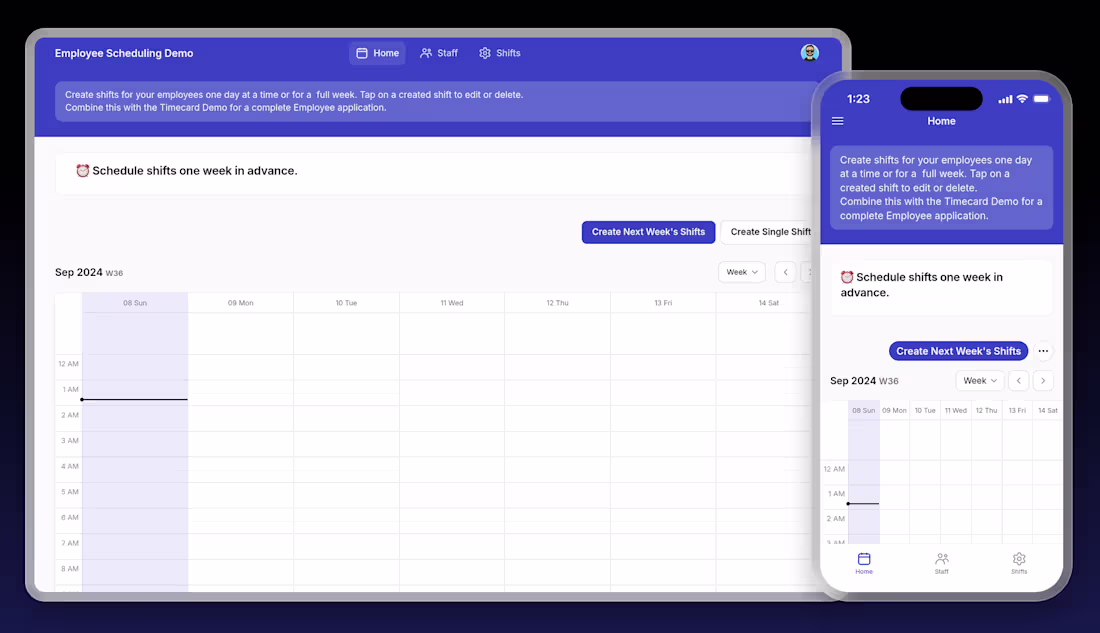The height and width of the screenshot is (633, 1100).
Task: Click the previous-week chevron on the desktop calendar
Action: tap(785, 271)
